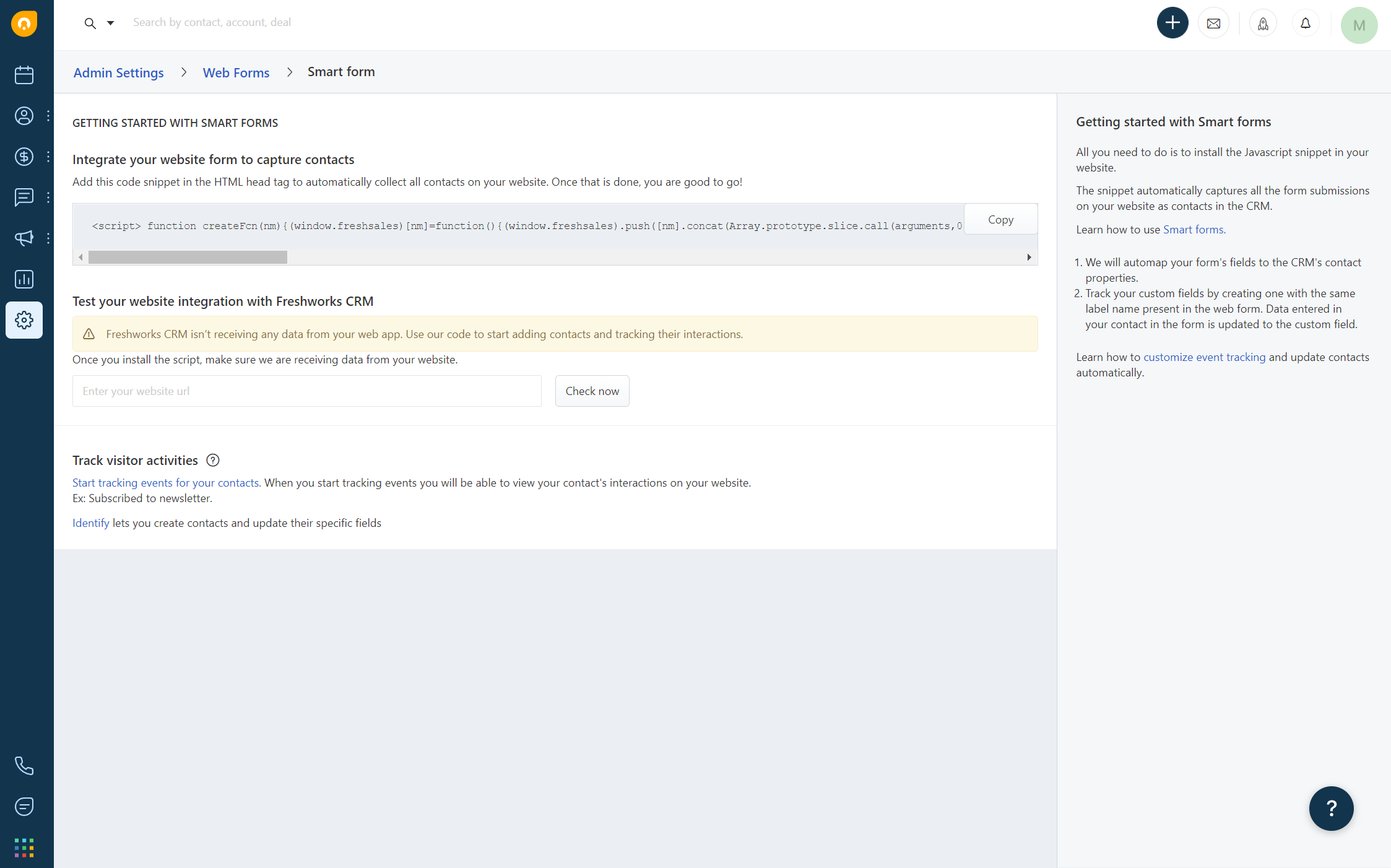Click the rocket icon in the top bar
Screen dimensions: 1391x868
(x=1263, y=23)
